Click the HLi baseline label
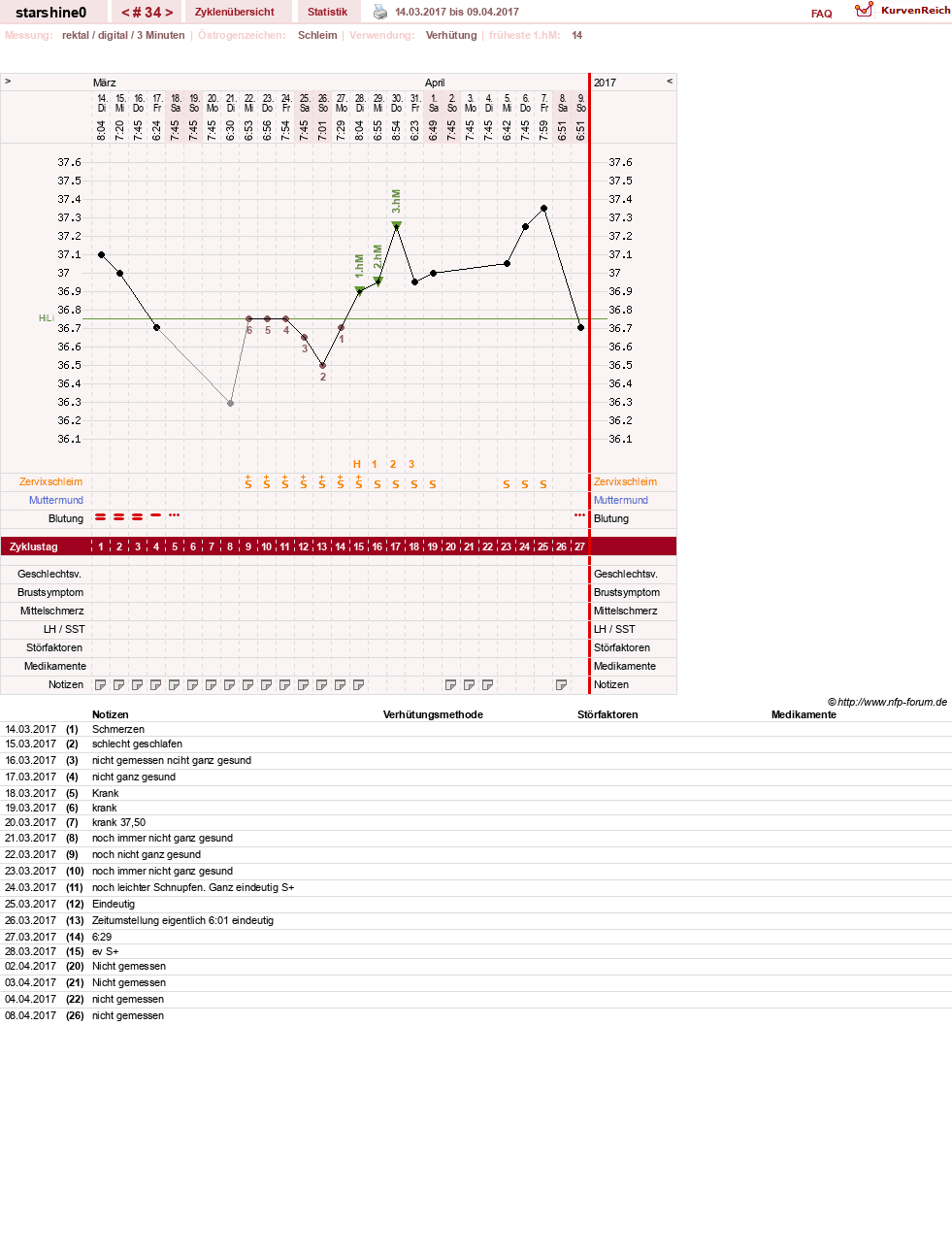 tap(46, 317)
